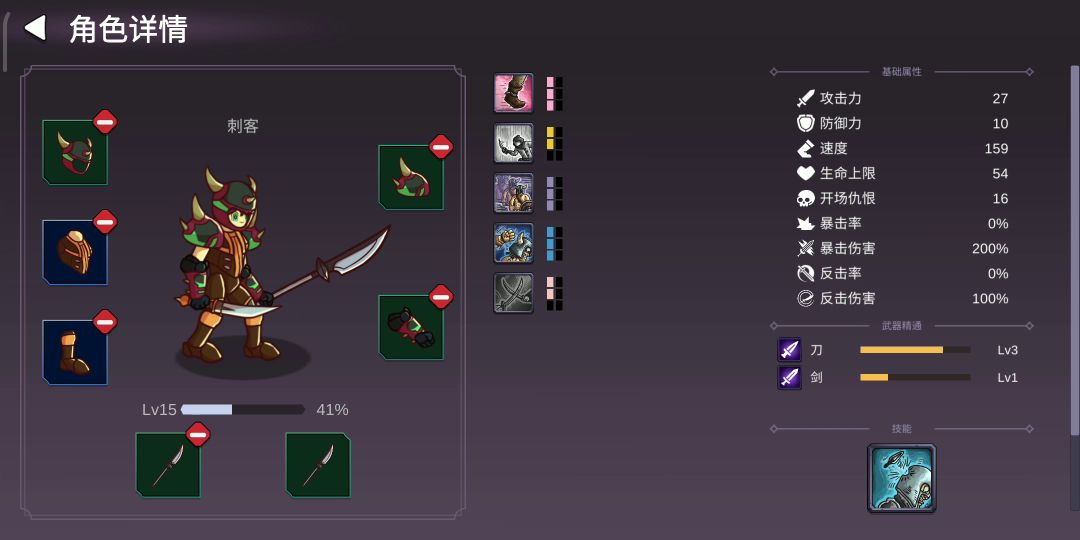This screenshot has height=540, width=1080.
Task: Remove the helmet with its red minus
Action: pyautogui.click(x=105, y=122)
